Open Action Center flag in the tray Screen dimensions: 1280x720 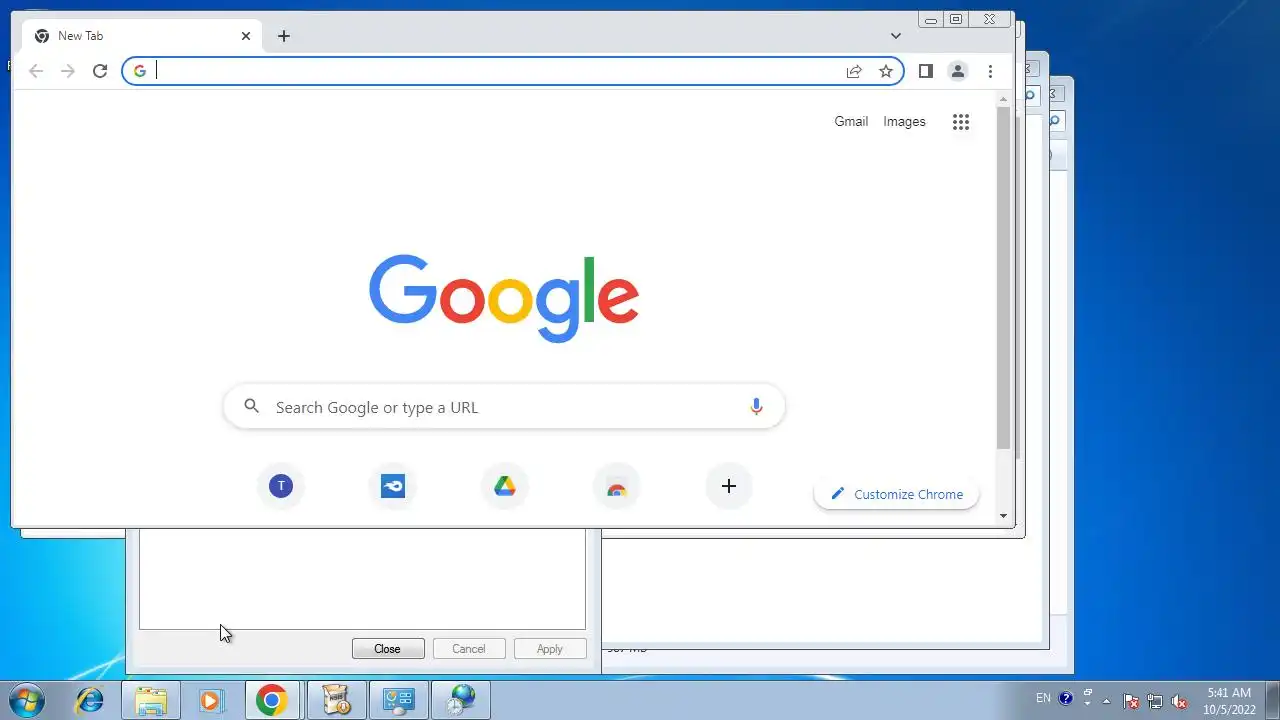pos(1131,700)
